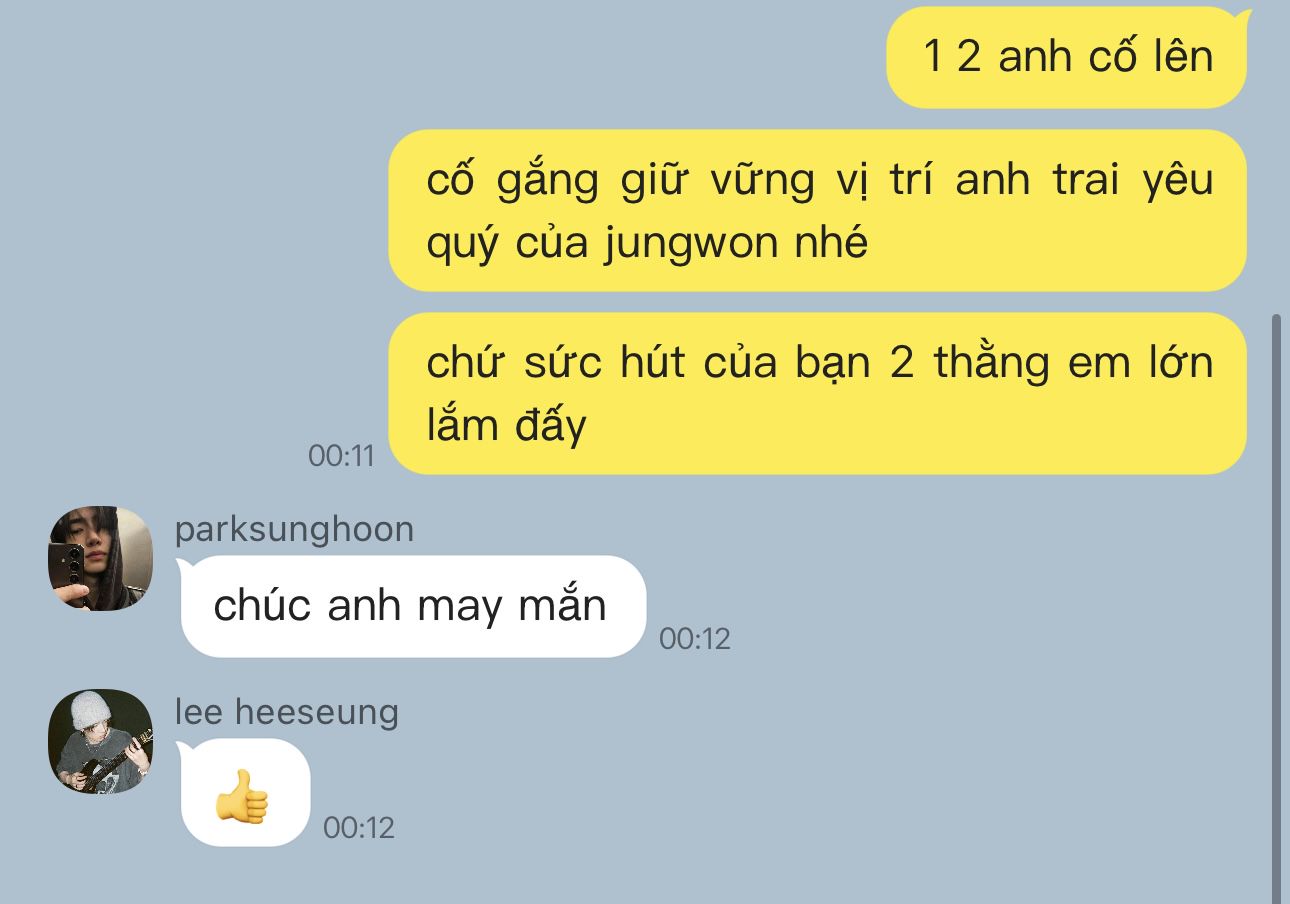Viewport: 1290px width, 904px height.
Task: Click the chat scrollbar on the right edge
Action: tap(1275, 608)
